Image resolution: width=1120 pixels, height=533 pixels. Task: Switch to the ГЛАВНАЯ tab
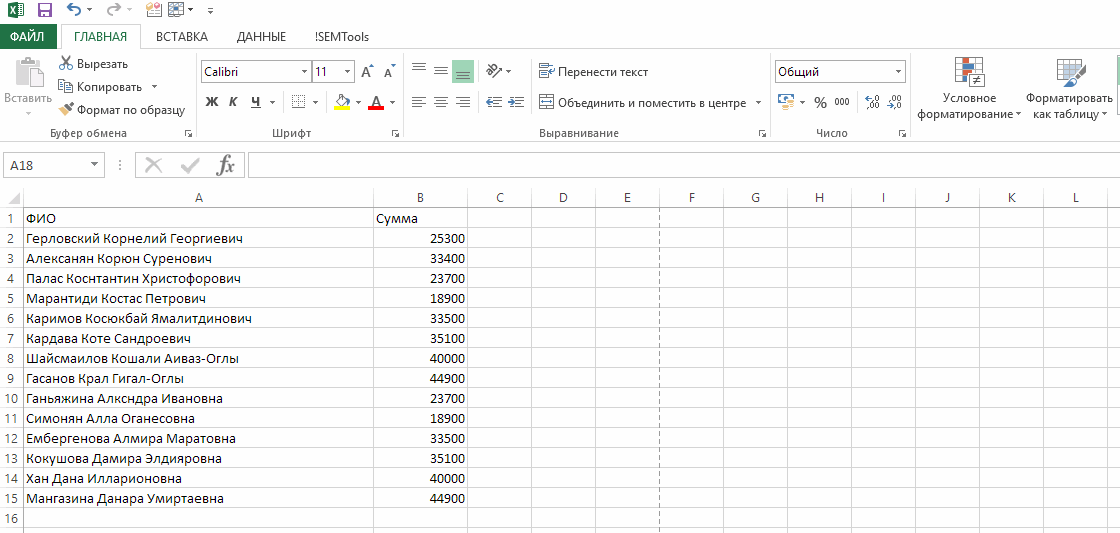[101, 36]
